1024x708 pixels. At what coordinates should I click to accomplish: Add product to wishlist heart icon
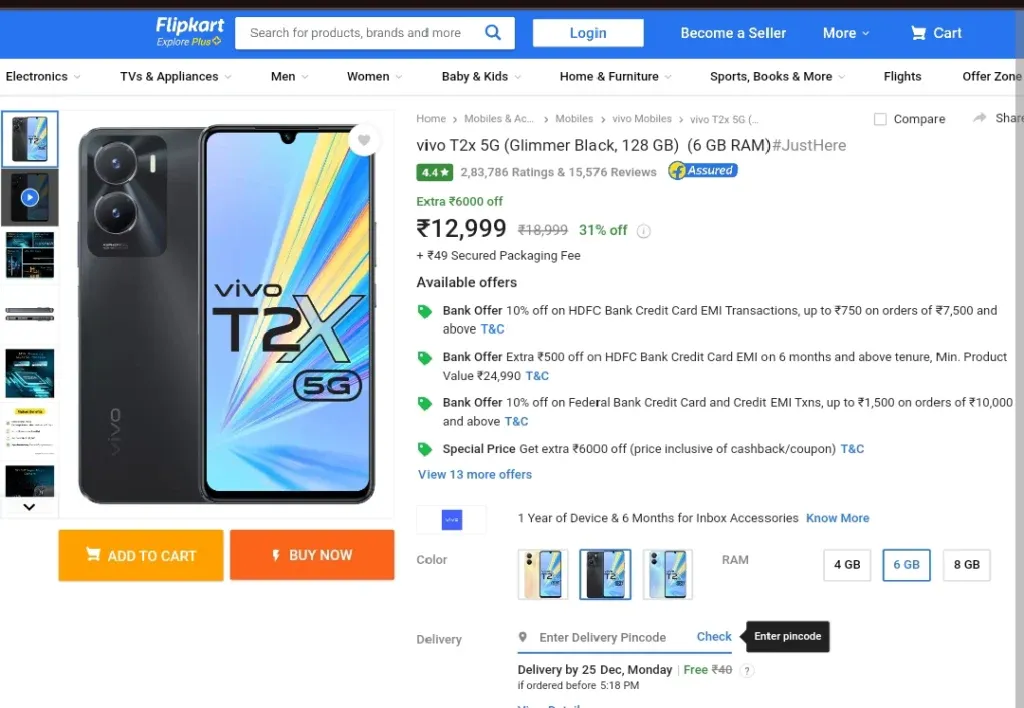point(364,140)
